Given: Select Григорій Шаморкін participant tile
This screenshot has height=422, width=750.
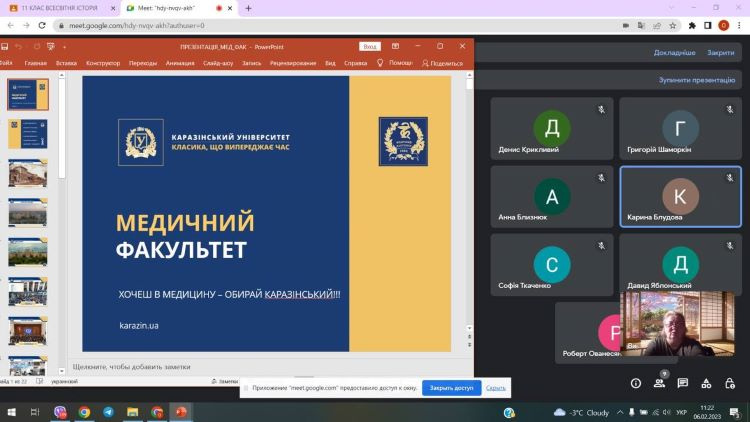Looking at the screenshot, I should click(680, 128).
